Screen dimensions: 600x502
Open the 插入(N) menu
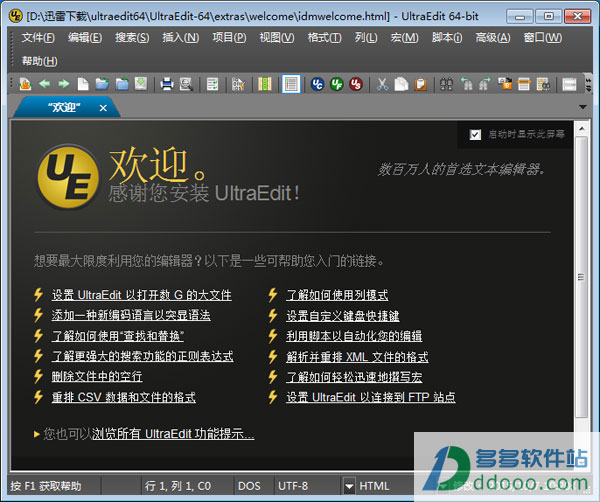click(181, 37)
